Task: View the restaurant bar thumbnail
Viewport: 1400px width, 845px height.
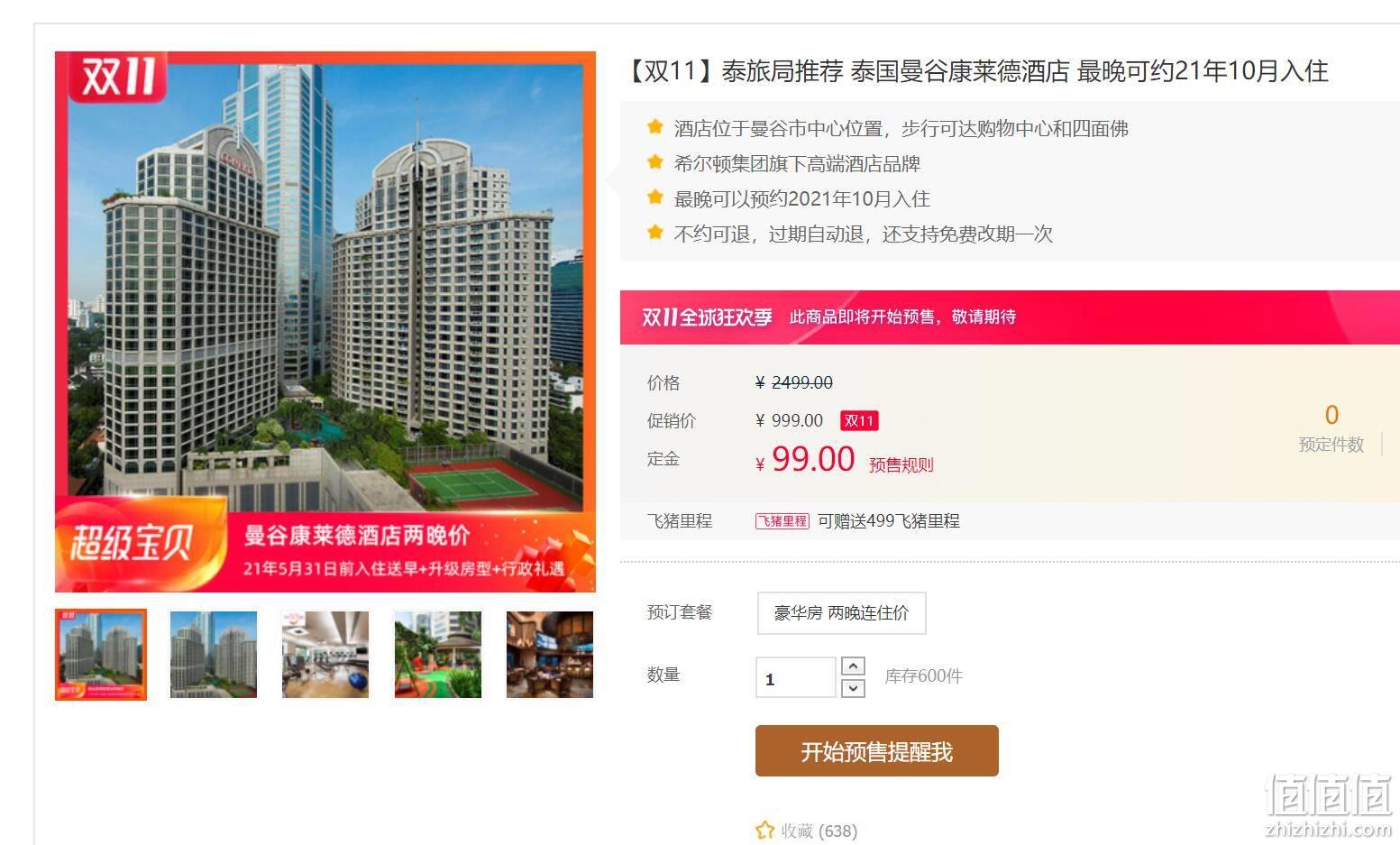Action: tap(550, 655)
